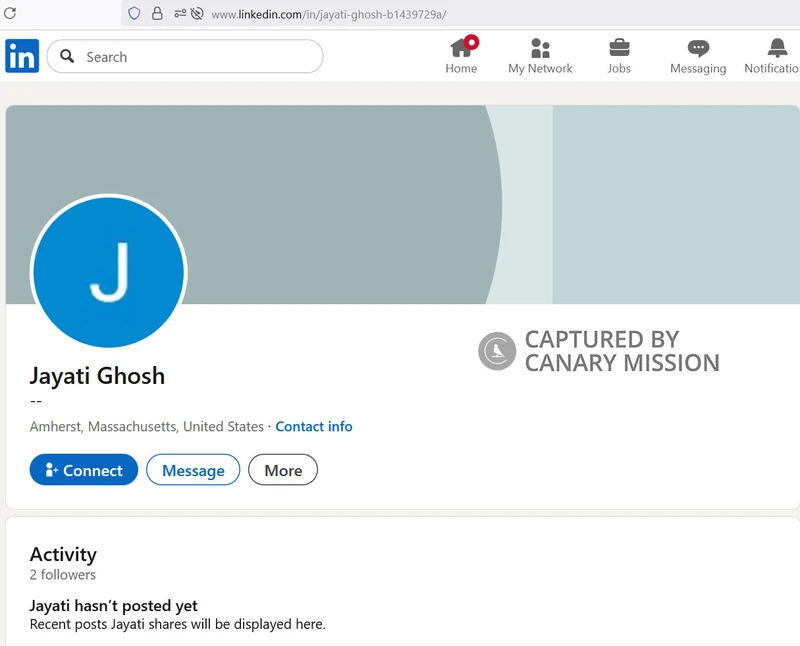Click the padlock site security icon
This screenshot has width=800, height=646.
coord(157,14)
